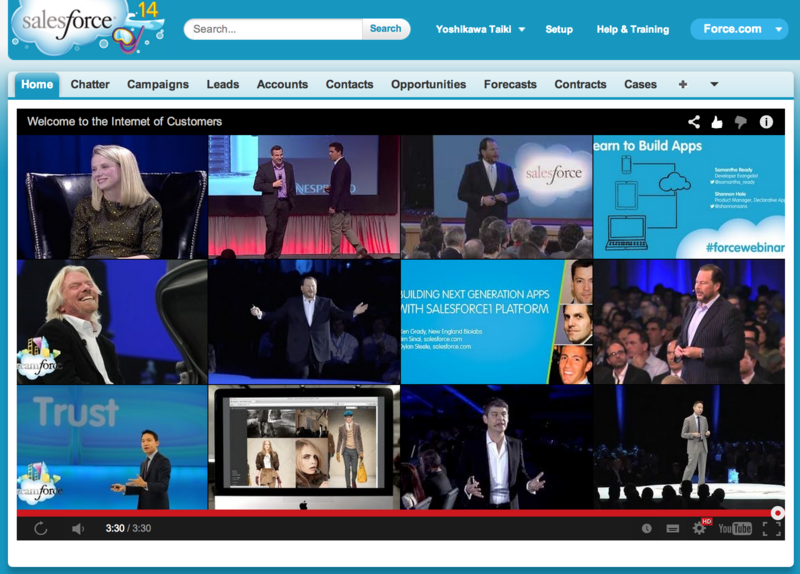Open thumbnail of pinstripe-suit speaker among audience
The image size is (800, 574).
[x=689, y=322]
